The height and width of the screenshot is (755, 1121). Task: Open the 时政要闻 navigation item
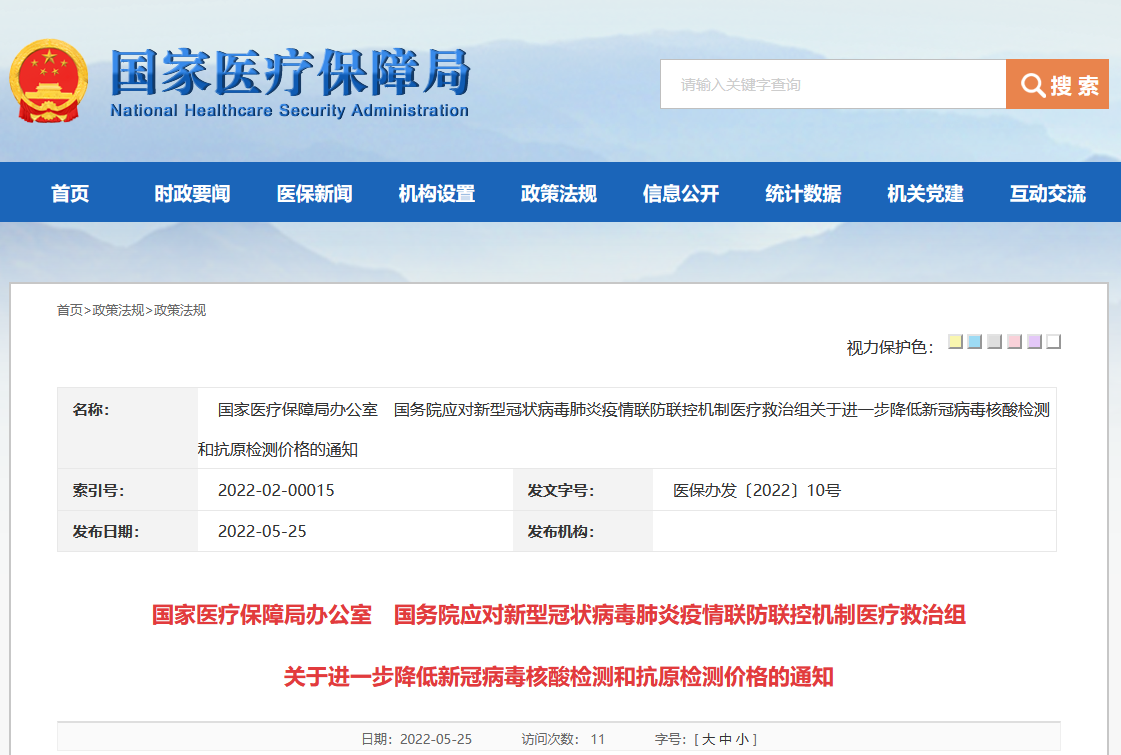click(x=192, y=193)
